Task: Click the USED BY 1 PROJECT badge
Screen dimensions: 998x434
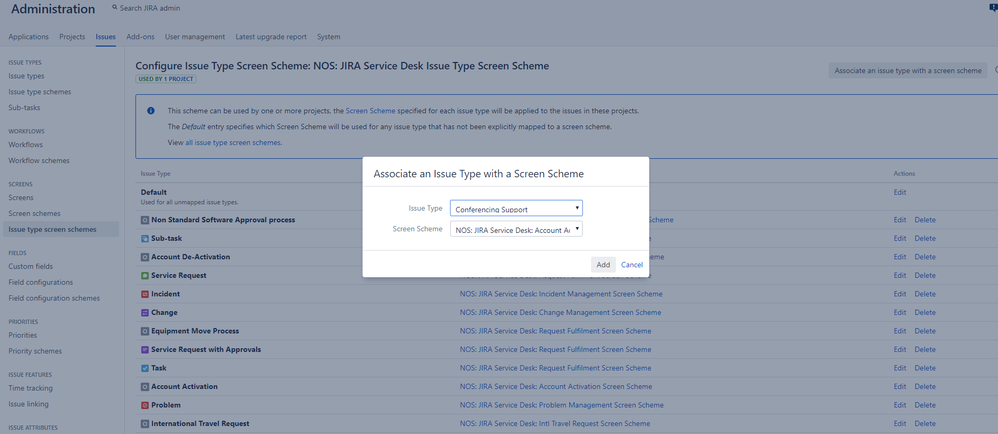Action: (165, 79)
